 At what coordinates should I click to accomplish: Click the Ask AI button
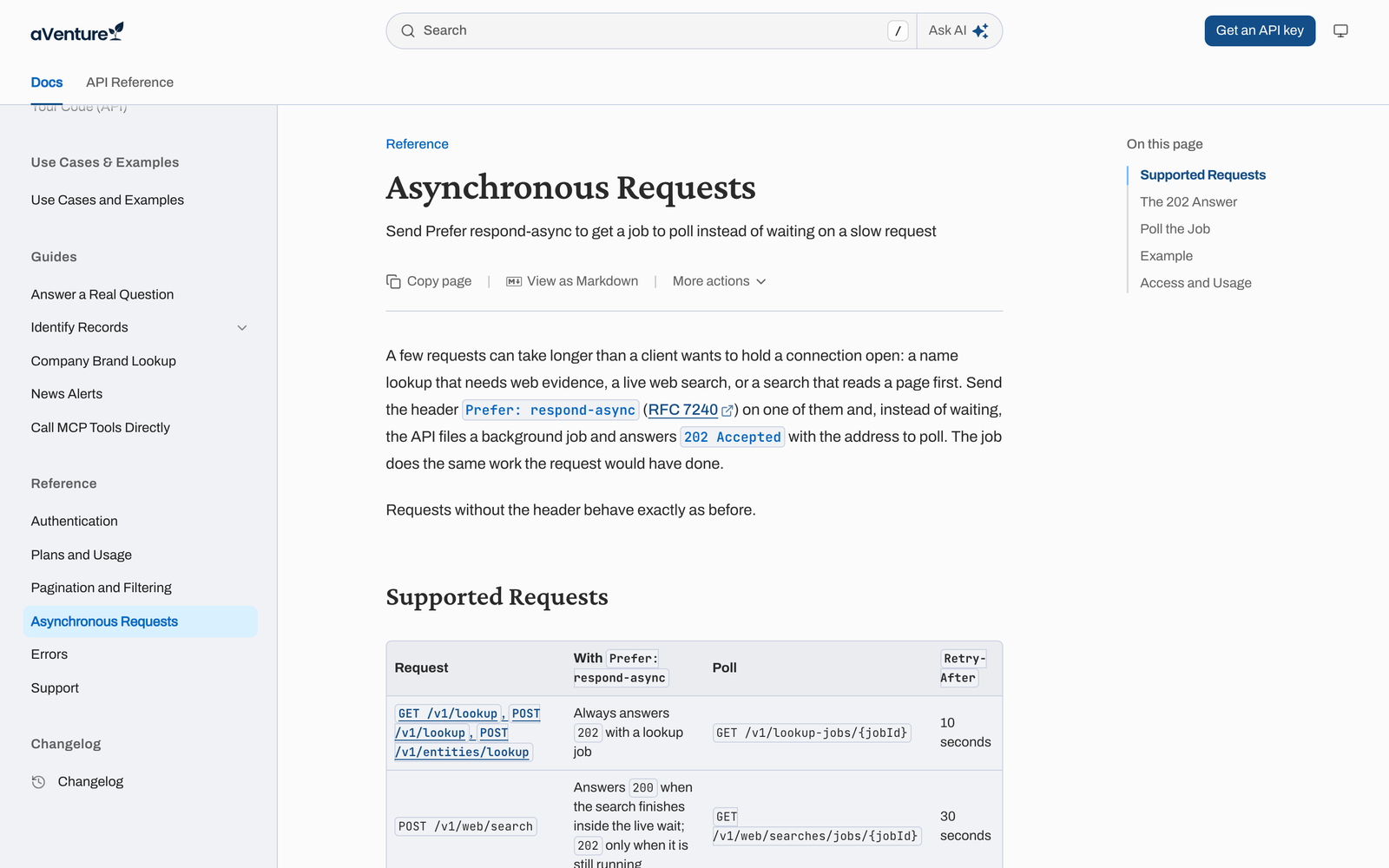coord(959,31)
